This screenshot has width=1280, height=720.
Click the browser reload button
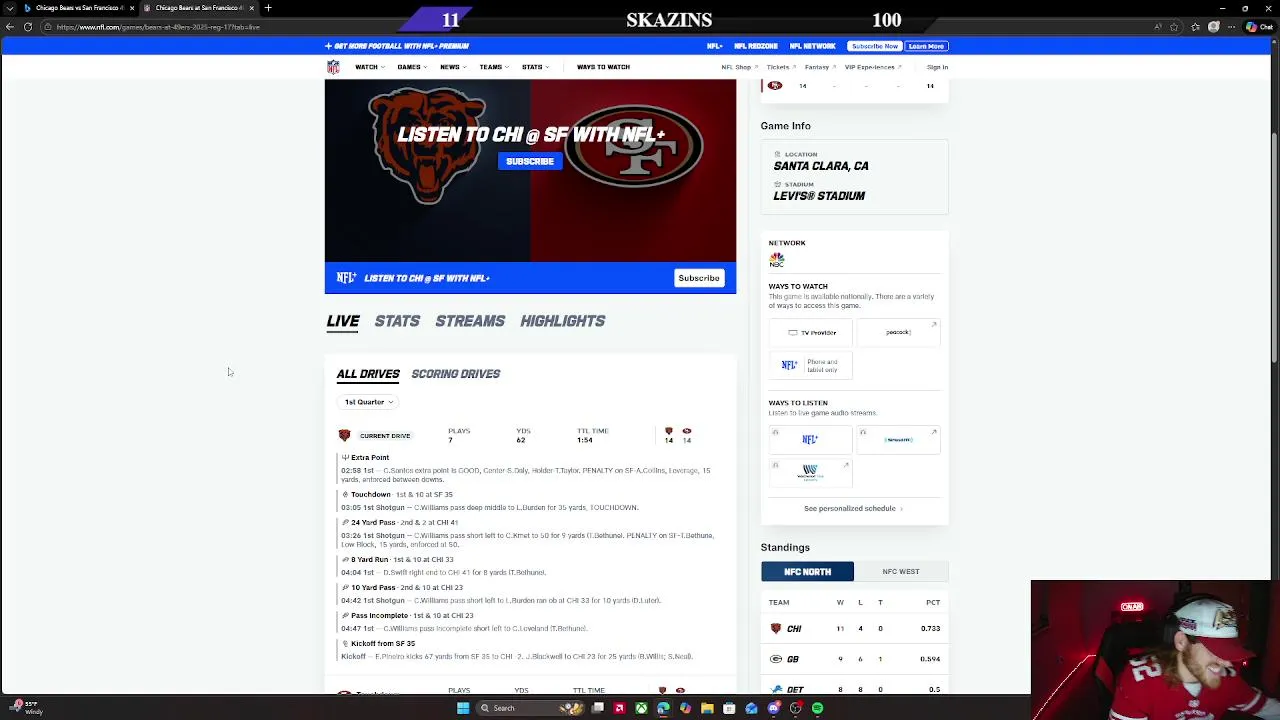click(x=28, y=27)
